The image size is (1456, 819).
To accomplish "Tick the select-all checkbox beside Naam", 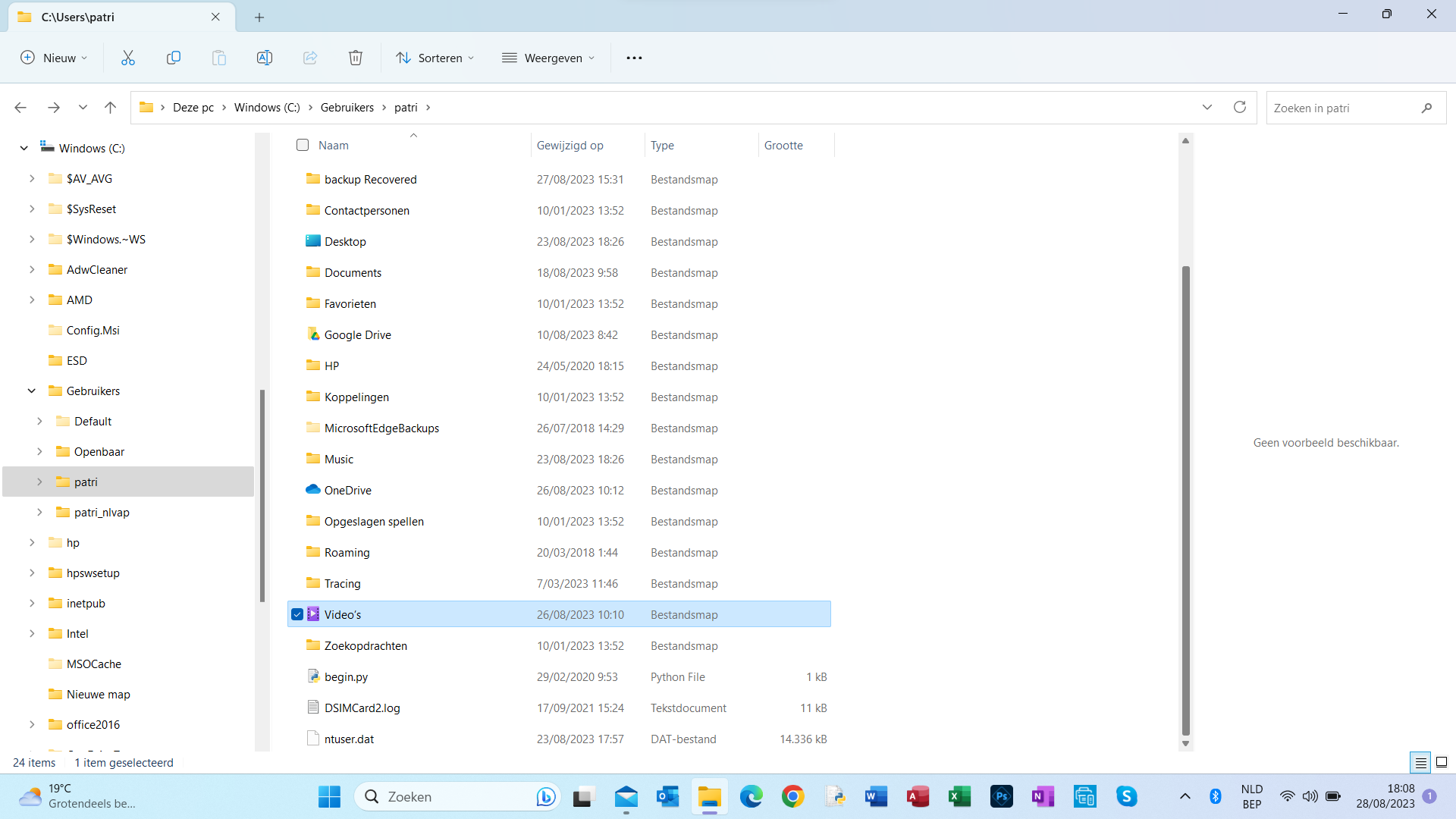I will (x=303, y=145).
